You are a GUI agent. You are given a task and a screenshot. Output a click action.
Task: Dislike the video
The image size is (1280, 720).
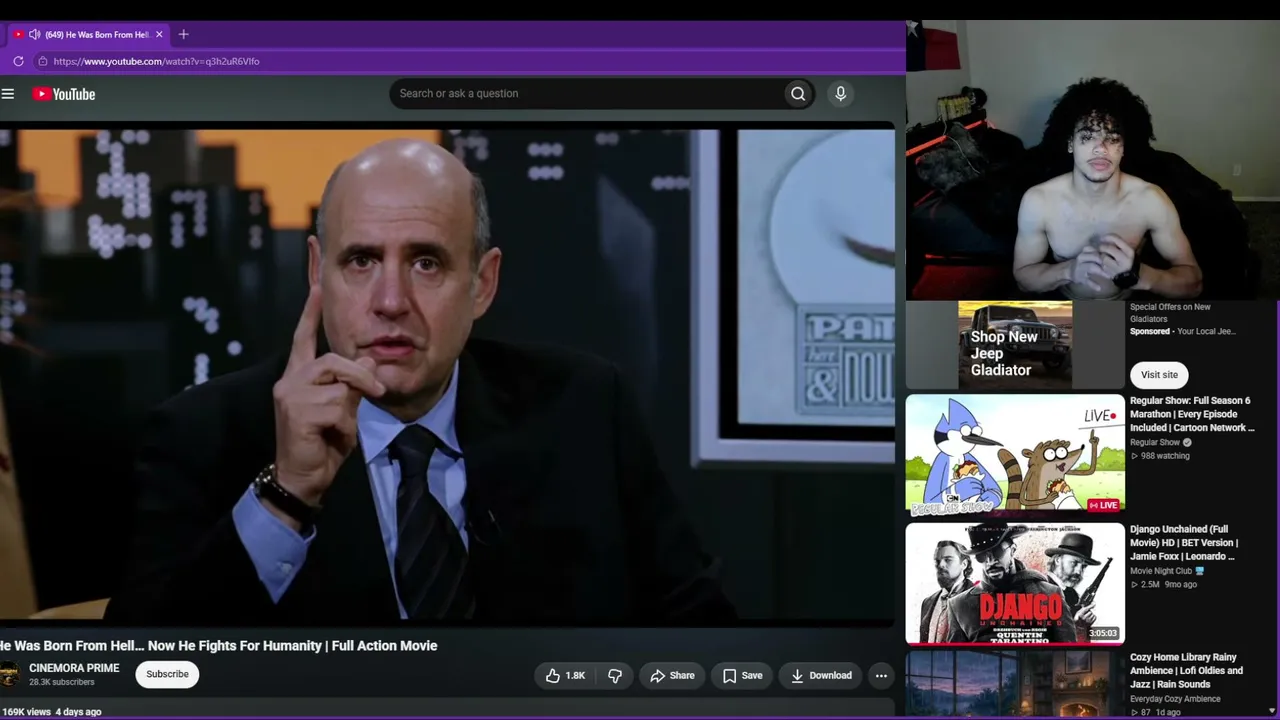pyautogui.click(x=615, y=676)
